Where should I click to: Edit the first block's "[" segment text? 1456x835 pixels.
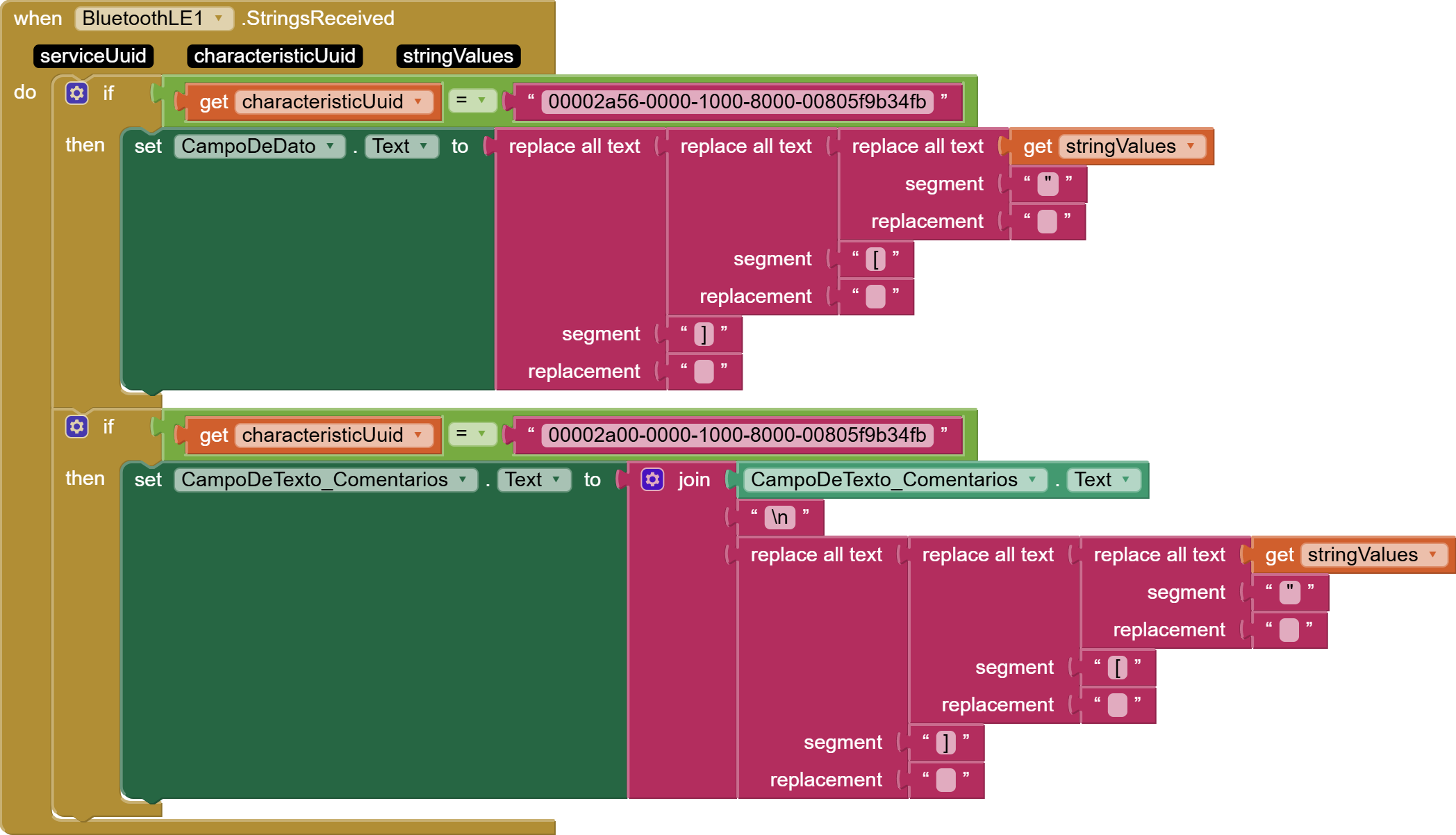[875, 259]
